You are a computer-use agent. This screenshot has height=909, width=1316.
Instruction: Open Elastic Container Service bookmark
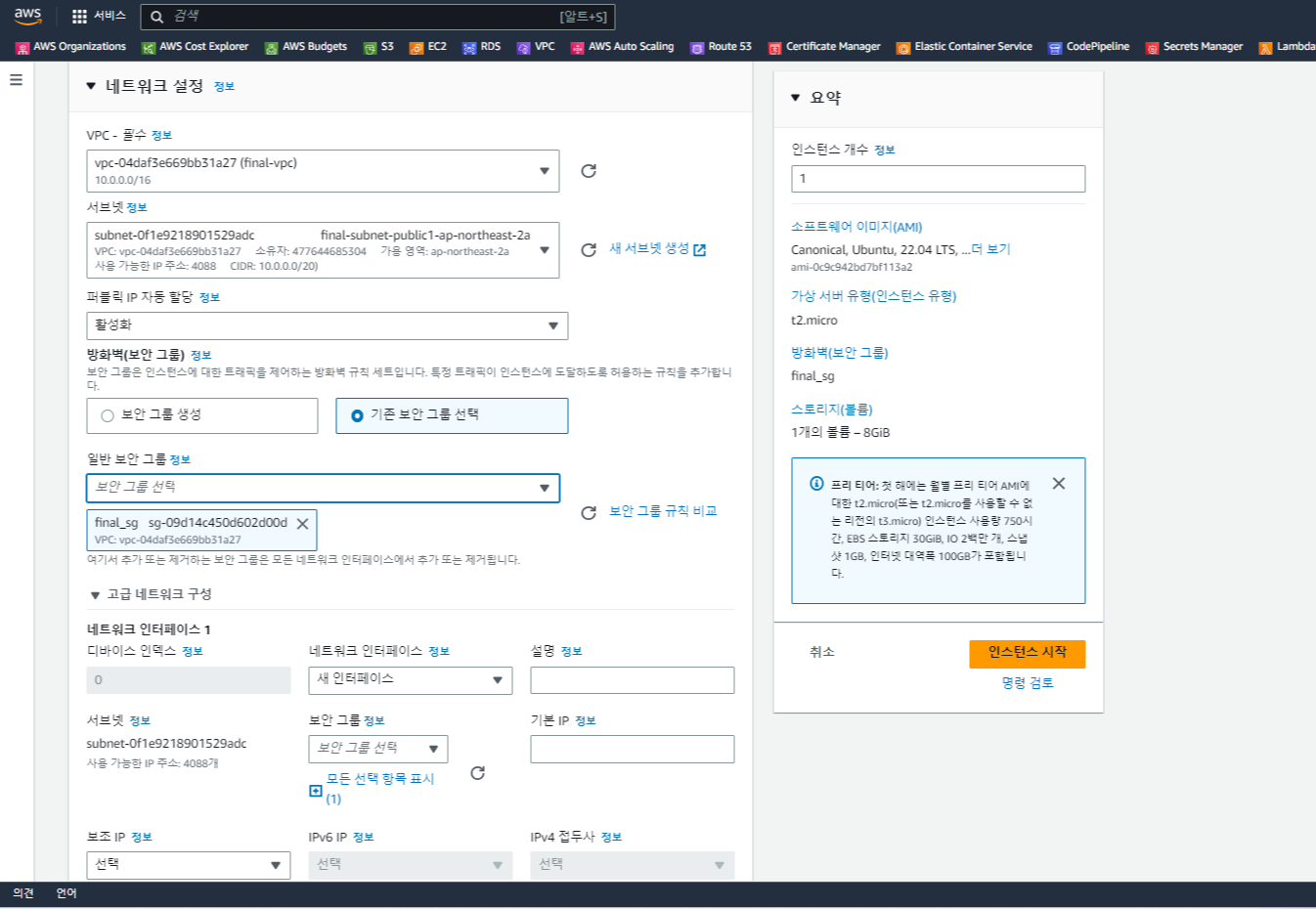[965, 47]
